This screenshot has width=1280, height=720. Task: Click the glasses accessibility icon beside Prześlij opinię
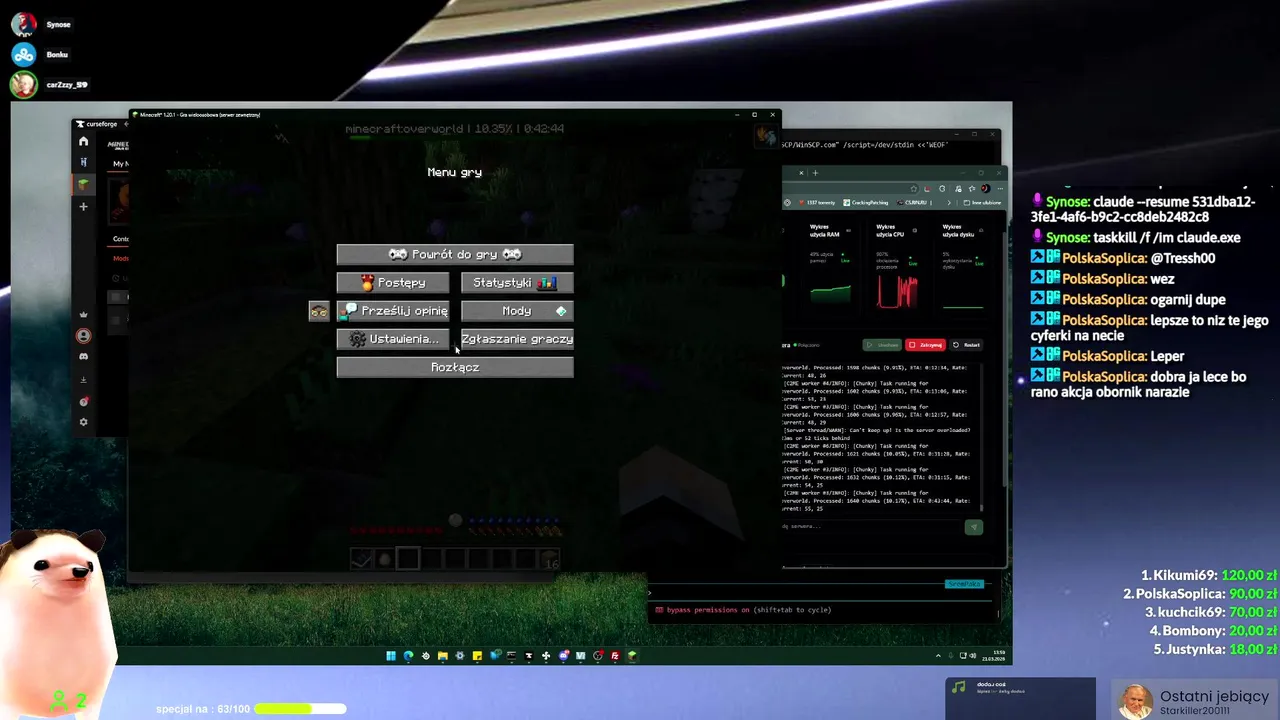click(x=319, y=311)
